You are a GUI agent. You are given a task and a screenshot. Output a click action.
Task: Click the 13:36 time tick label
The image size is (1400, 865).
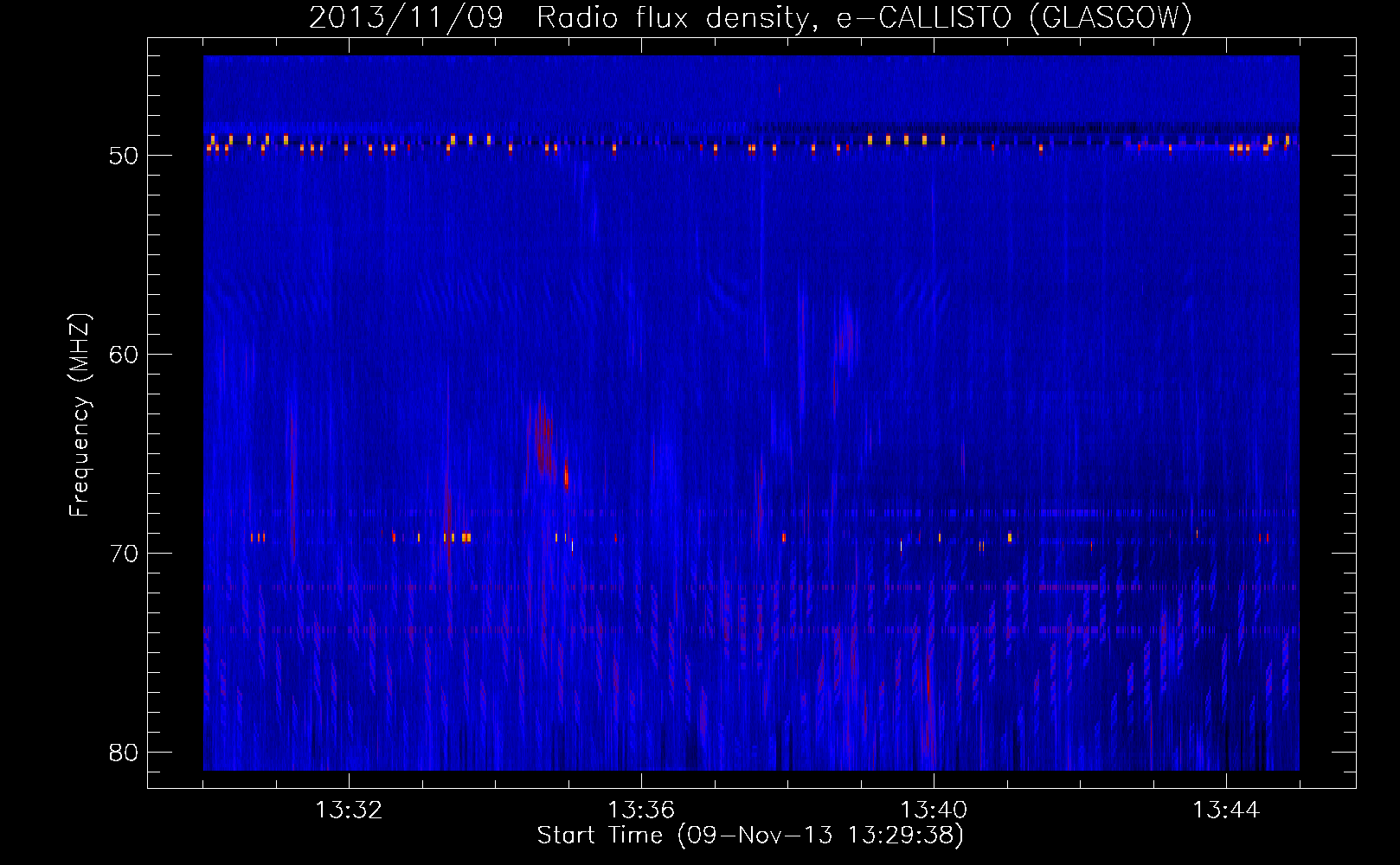(x=641, y=811)
